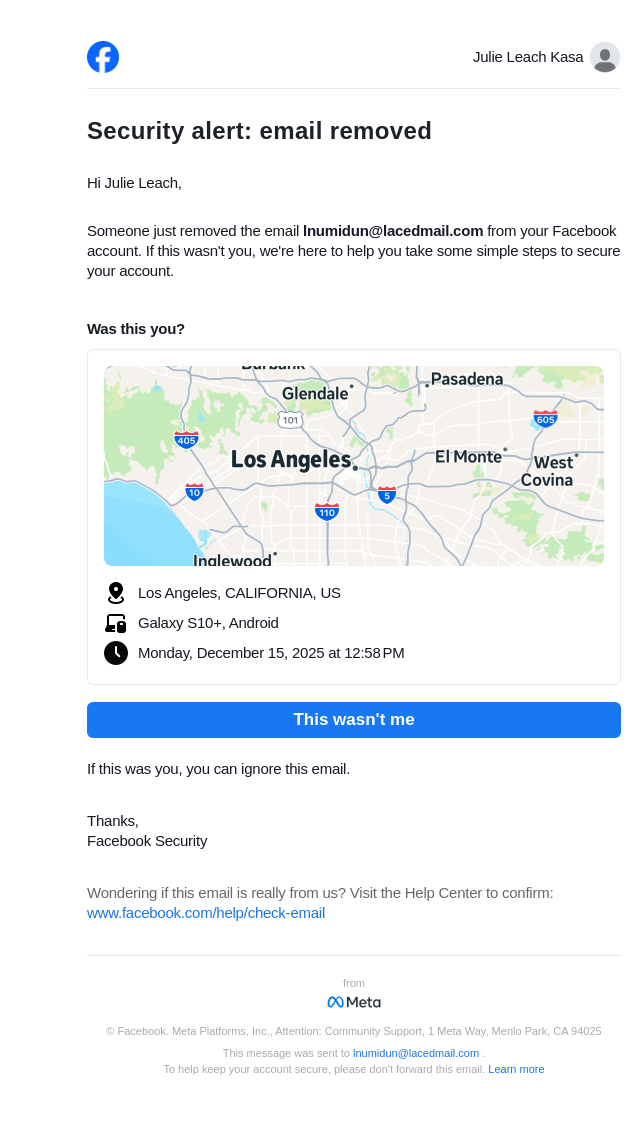Image resolution: width=624 pixels, height=1125 pixels.
Task: Click the footer lnumidun@lacedmail.com address link
Action: [416, 1053]
